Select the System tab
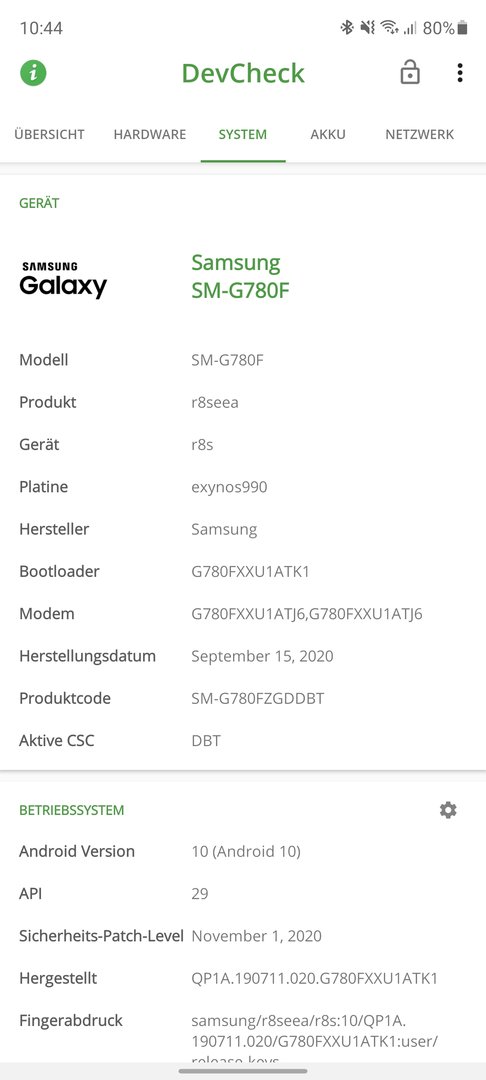 (243, 134)
